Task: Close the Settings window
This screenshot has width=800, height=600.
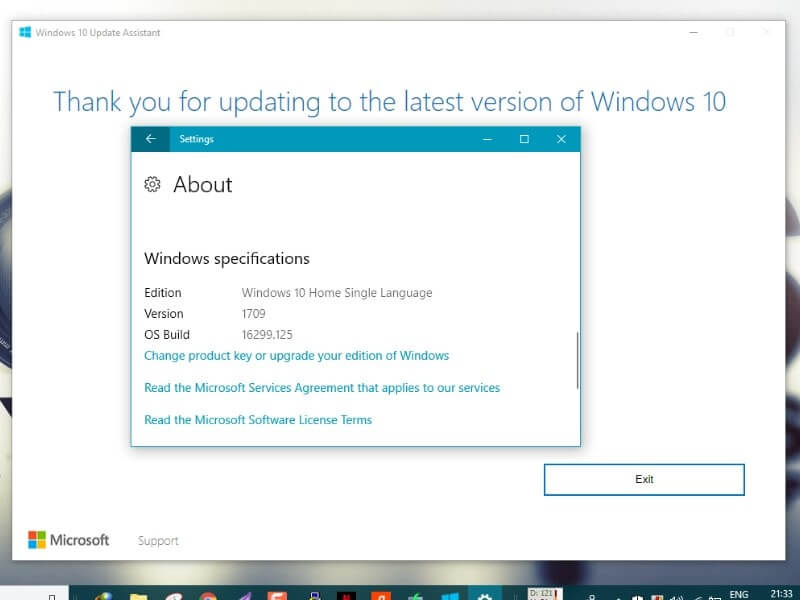Action: [561, 139]
